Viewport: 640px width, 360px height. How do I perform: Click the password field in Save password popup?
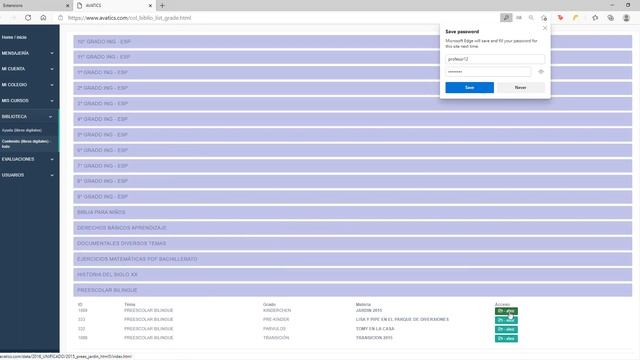[488, 72]
